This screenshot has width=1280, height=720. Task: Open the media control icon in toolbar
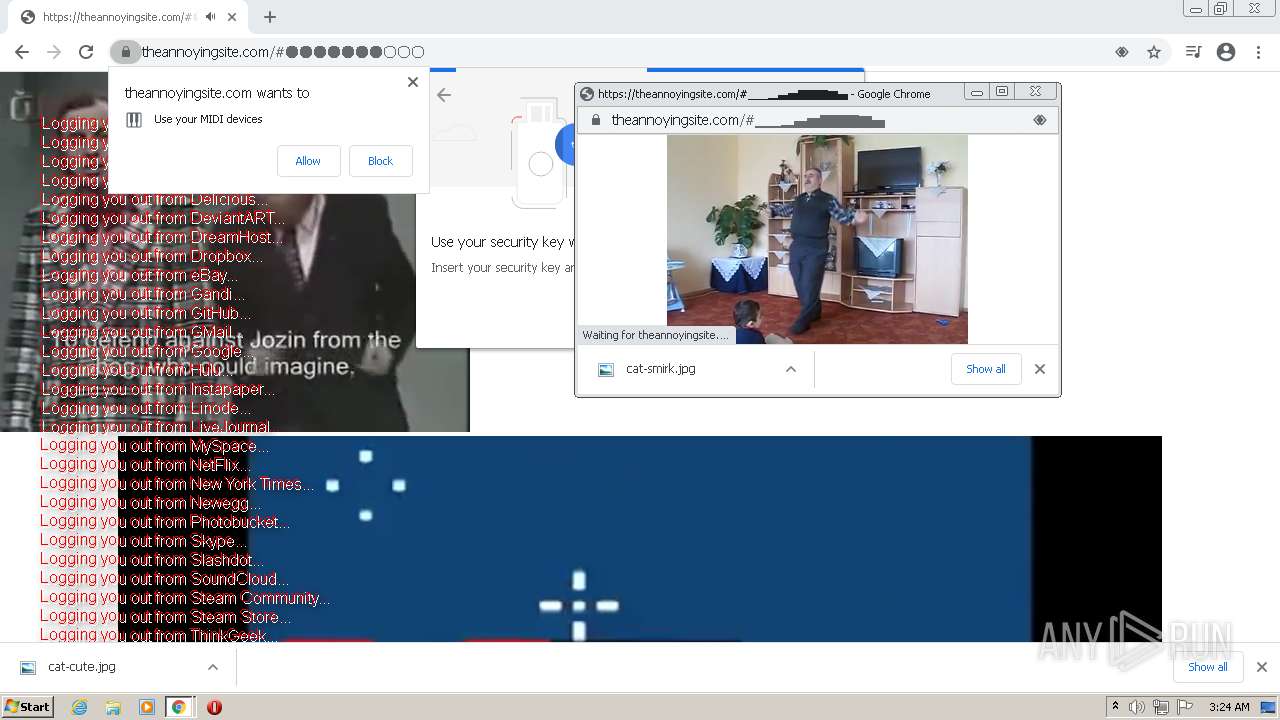(x=1193, y=52)
